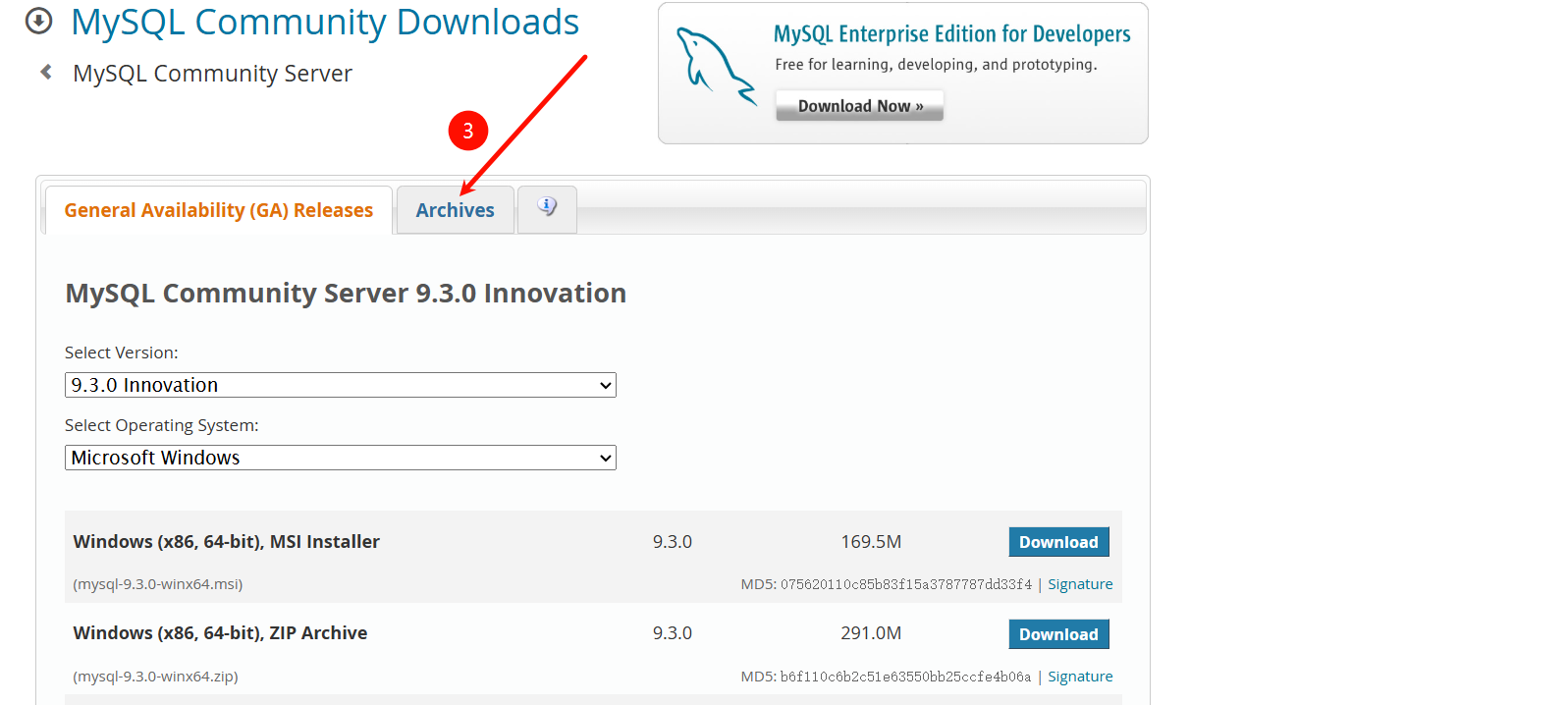Click the MSI Installer MD5 checksum value
The width and height of the screenshot is (1568, 705).
[x=905, y=584]
